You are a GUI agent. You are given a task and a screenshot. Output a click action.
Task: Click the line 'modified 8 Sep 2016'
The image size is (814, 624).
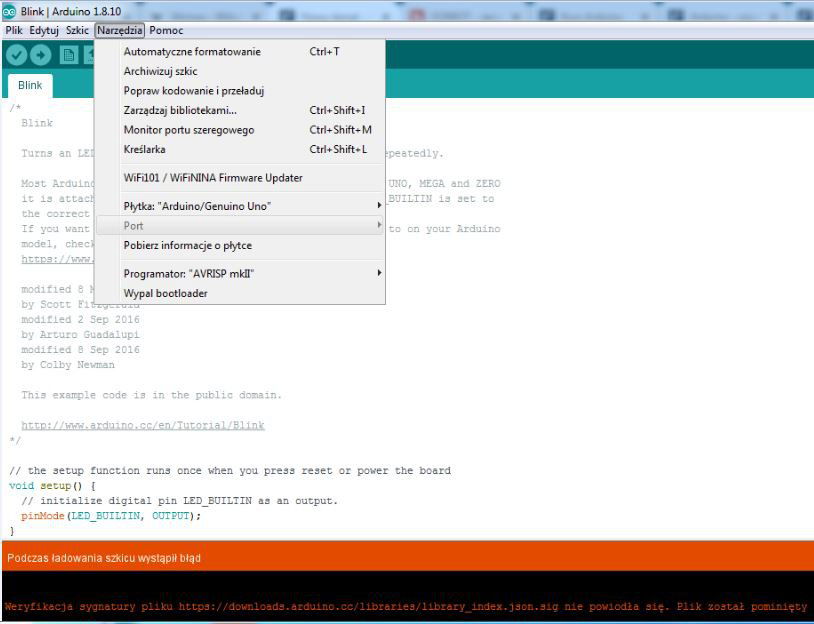click(80, 350)
